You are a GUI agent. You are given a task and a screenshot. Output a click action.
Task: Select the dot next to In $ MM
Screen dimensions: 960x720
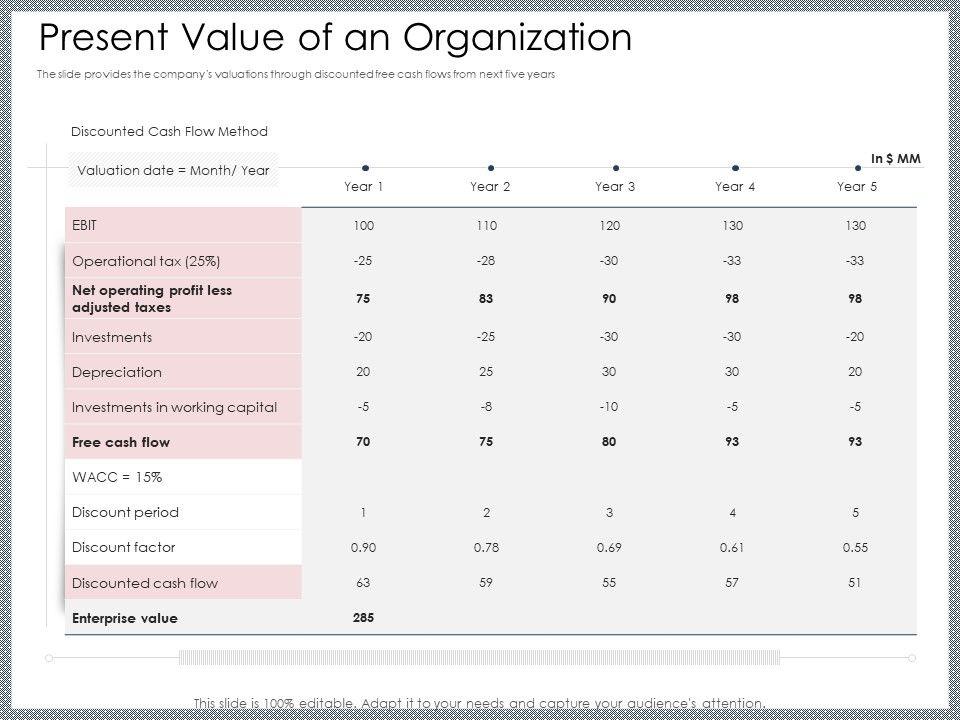(x=859, y=168)
